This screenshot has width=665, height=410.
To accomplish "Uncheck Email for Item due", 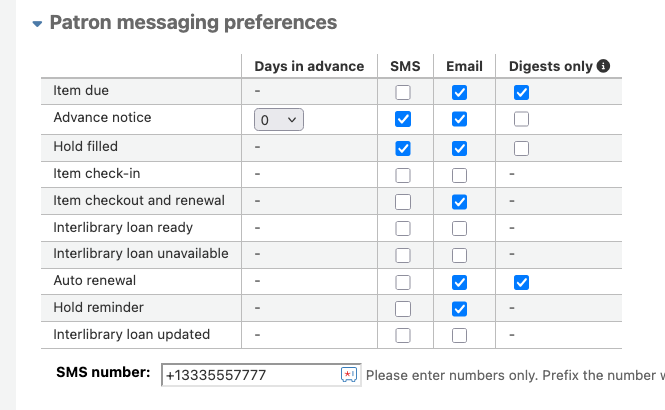I will coord(459,92).
